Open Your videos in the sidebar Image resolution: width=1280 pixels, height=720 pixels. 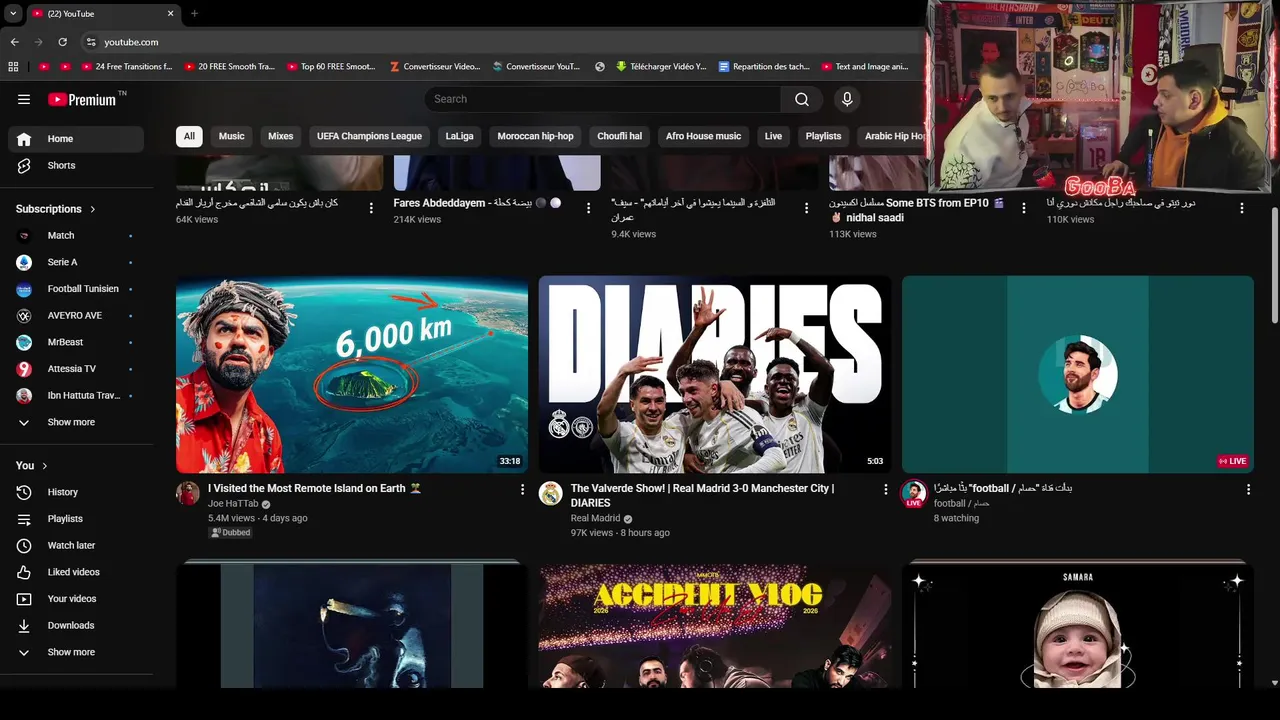coord(76,599)
